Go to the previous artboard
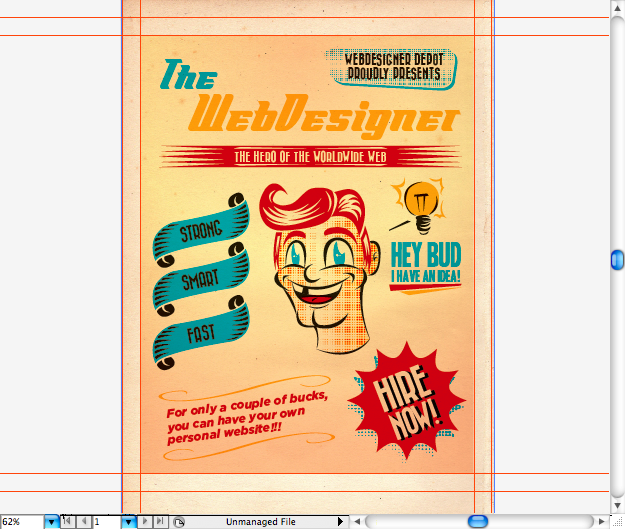Image resolution: width=625 pixels, height=529 pixels. pyautogui.click(x=84, y=521)
